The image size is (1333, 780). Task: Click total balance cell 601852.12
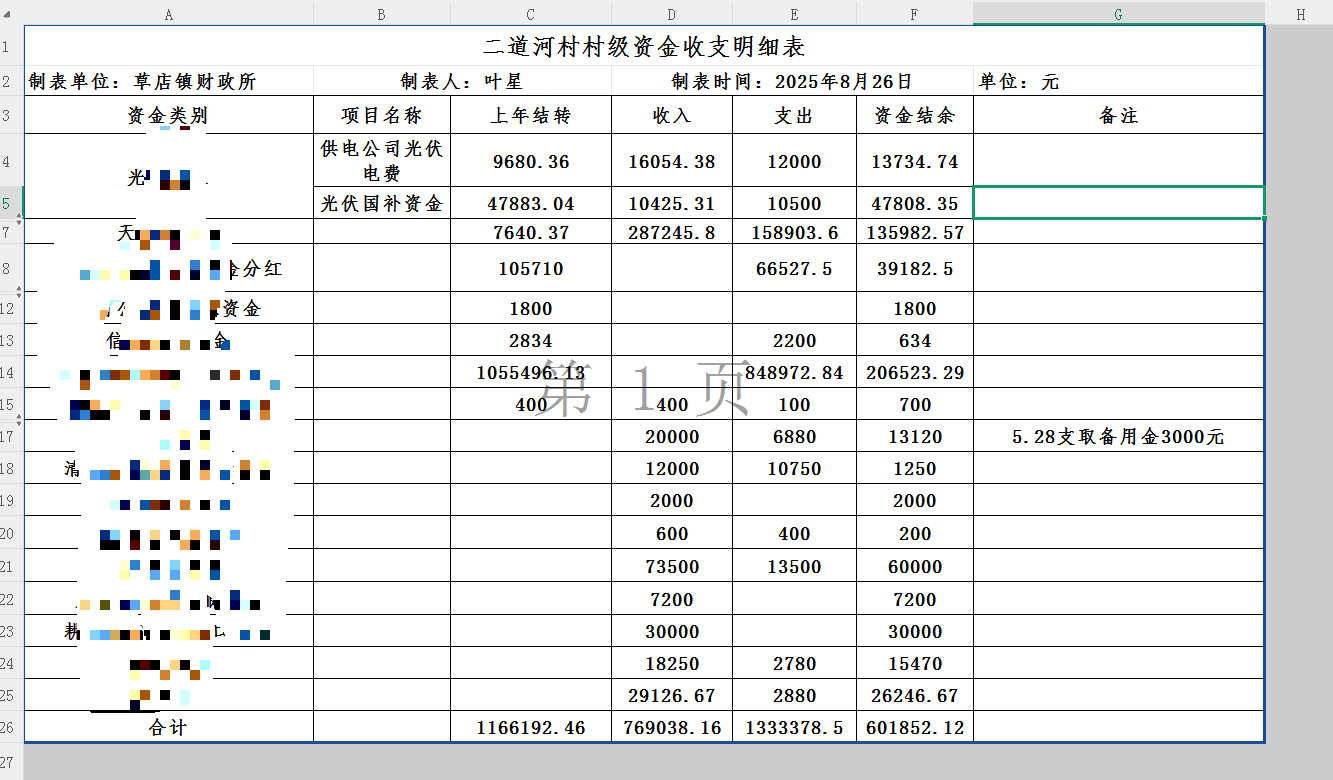pos(914,727)
